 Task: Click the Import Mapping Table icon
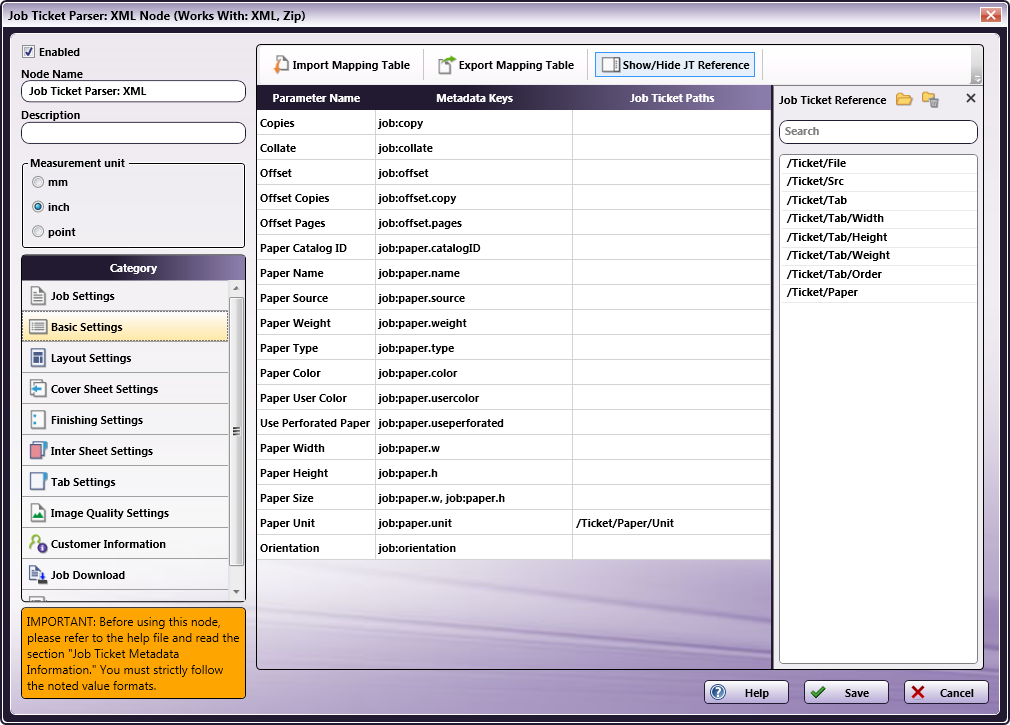(x=281, y=64)
